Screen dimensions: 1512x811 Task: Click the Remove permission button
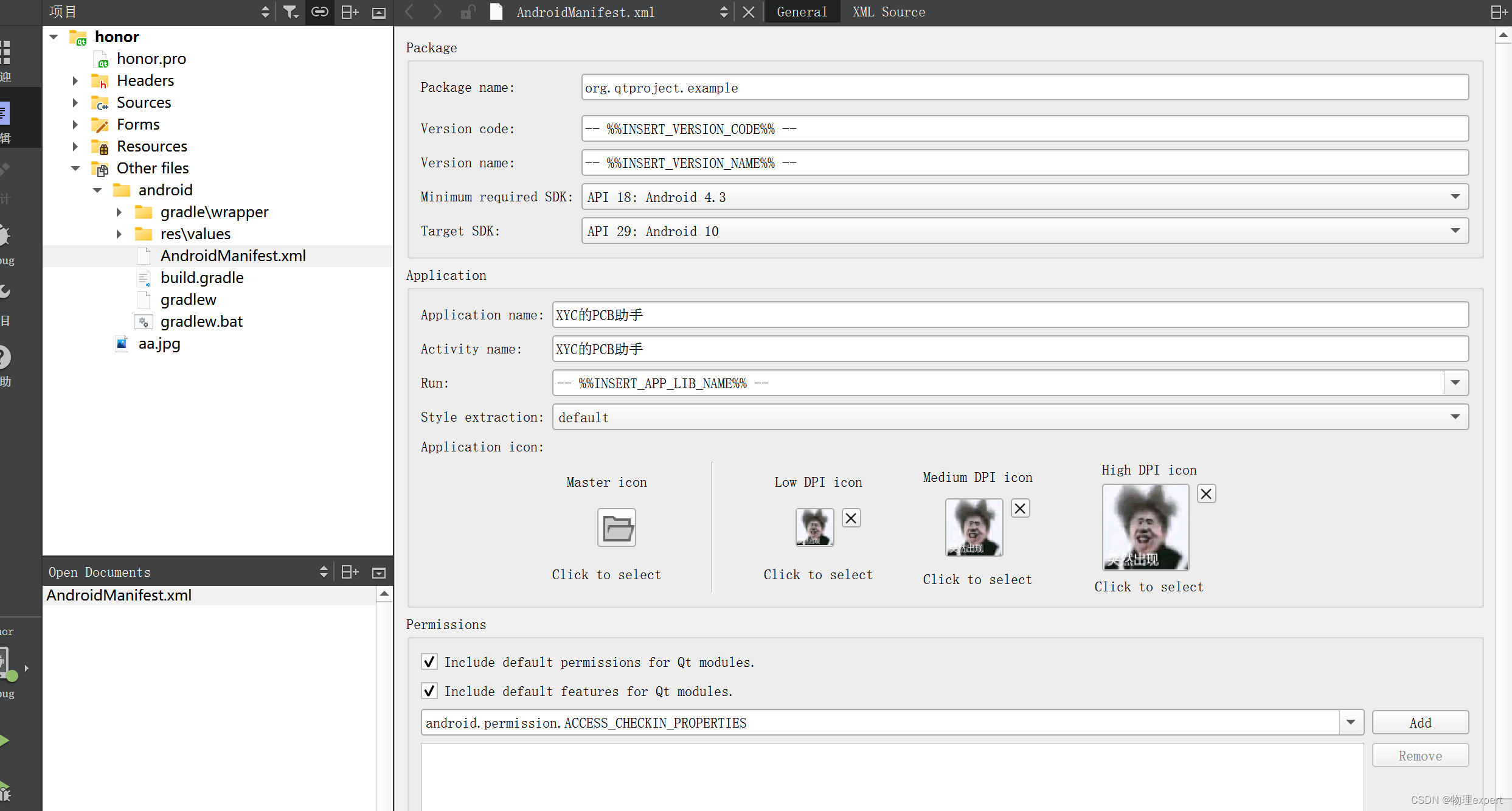(1420, 755)
